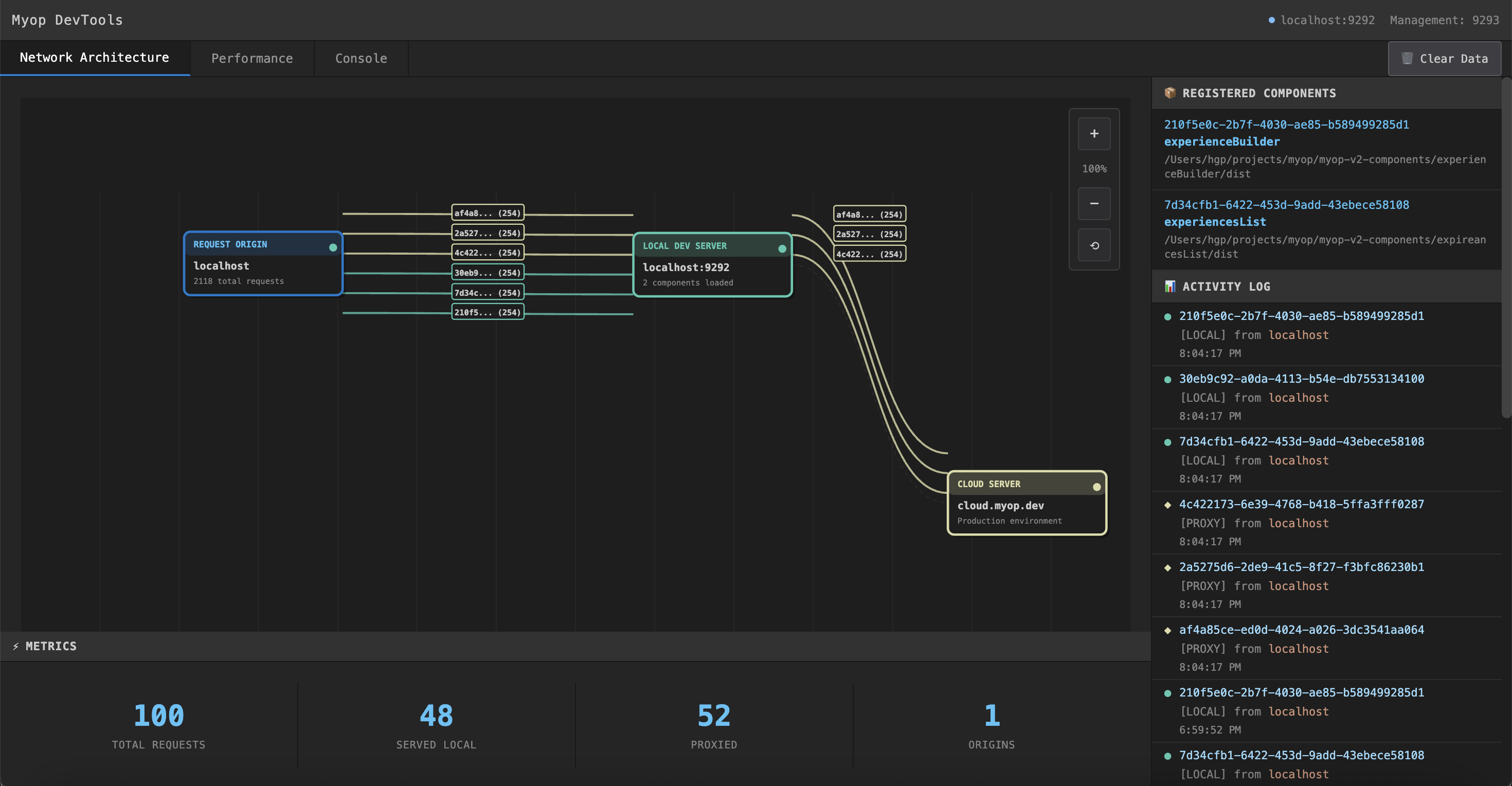
Task: Click the zoom out minus icon
Action: (x=1094, y=203)
